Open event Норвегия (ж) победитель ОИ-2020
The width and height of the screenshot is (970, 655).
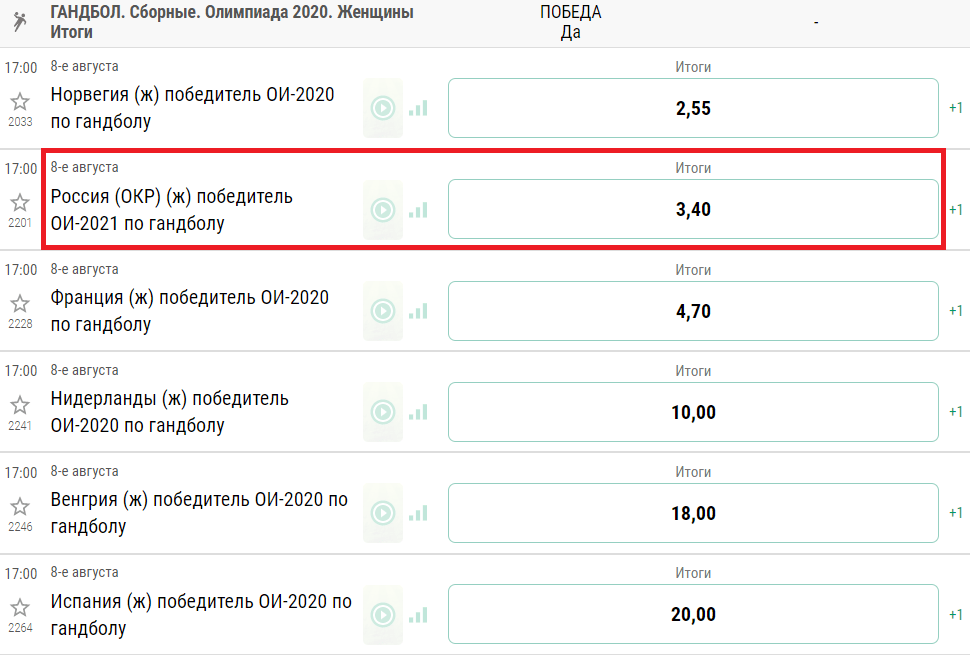point(192,108)
